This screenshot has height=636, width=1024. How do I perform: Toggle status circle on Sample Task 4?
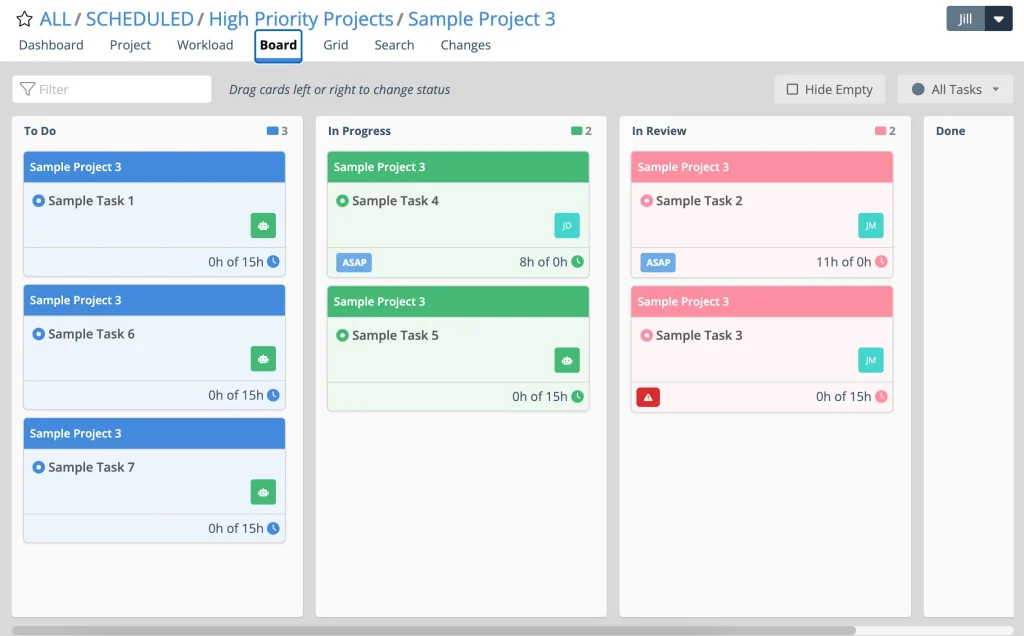click(342, 201)
